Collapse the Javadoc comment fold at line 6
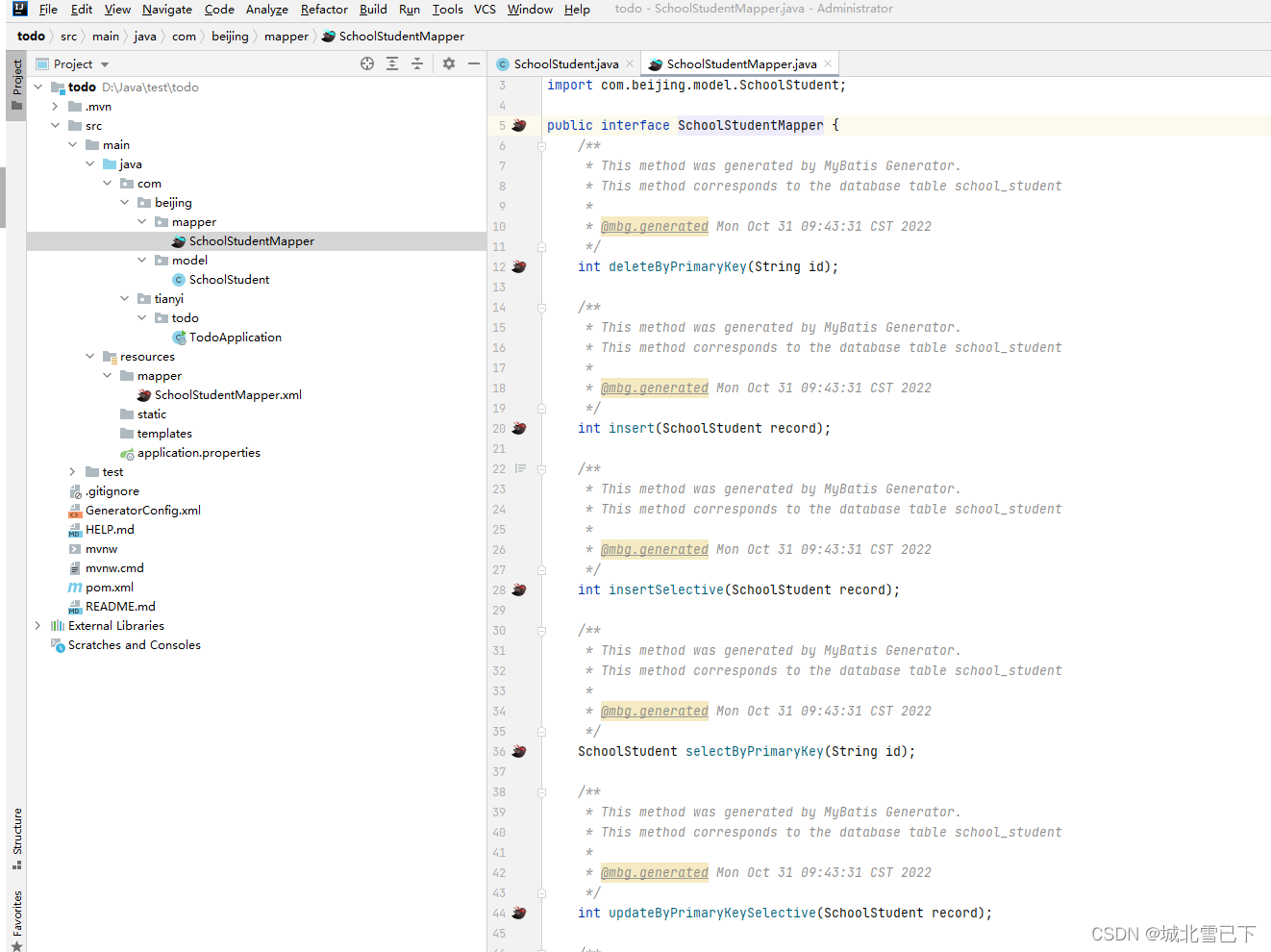1271x952 pixels. click(541, 146)
